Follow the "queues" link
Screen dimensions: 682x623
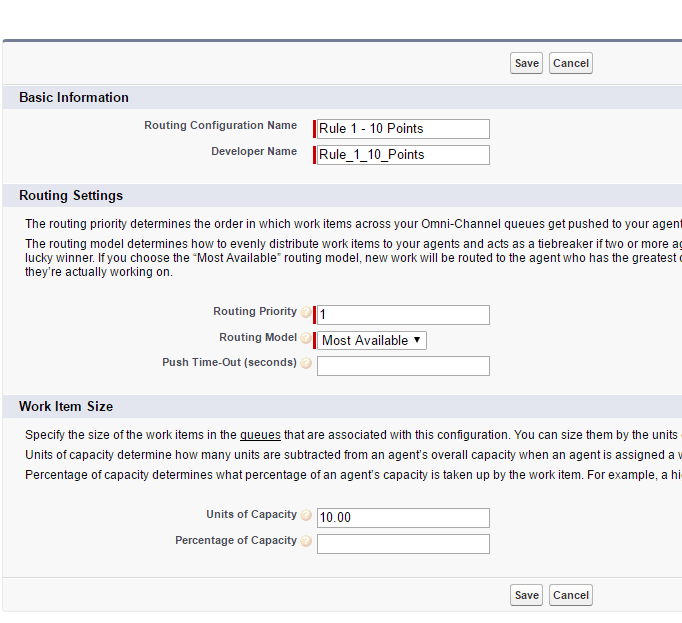coord(260,435)
